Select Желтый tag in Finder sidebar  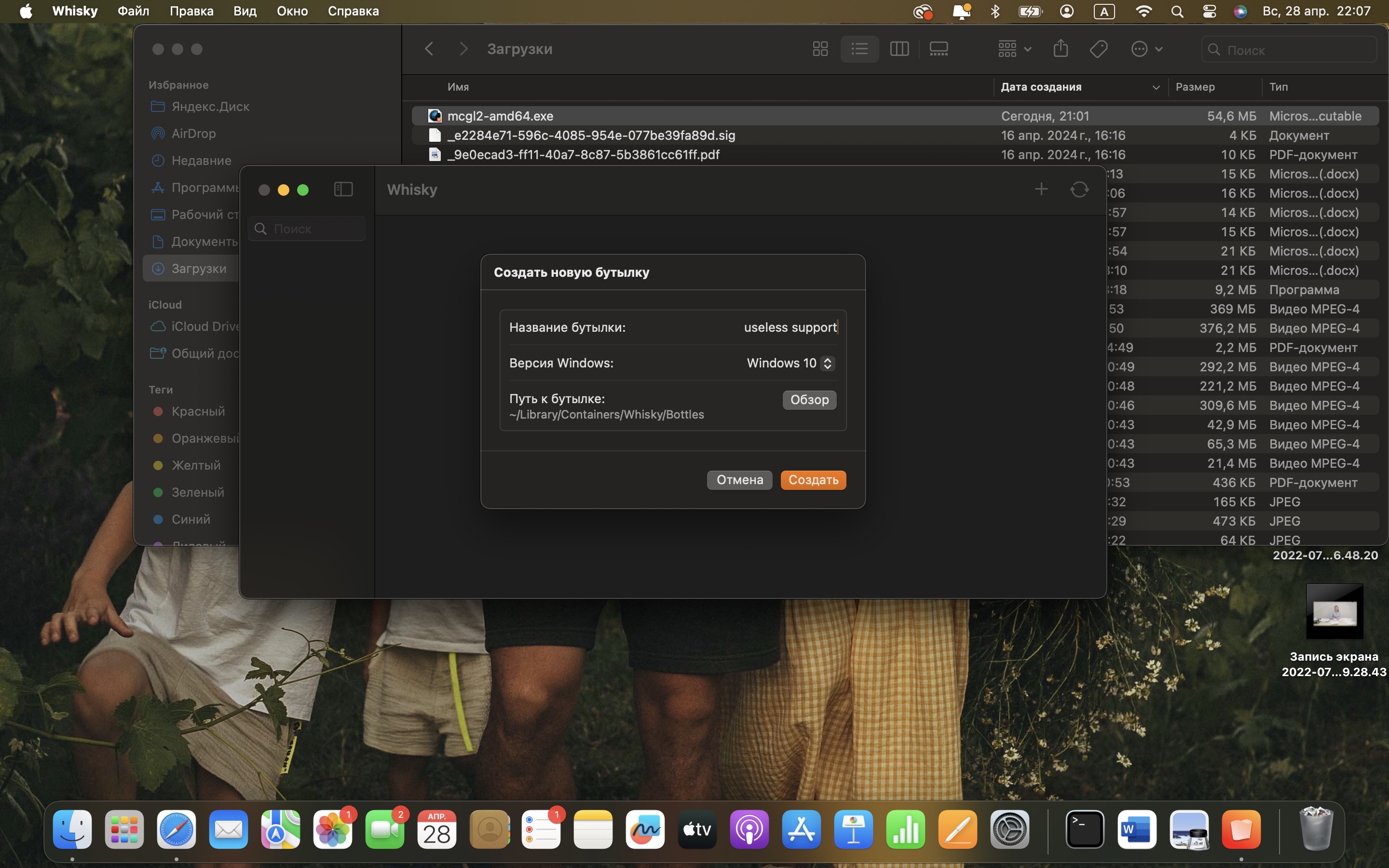click(187, 465)
